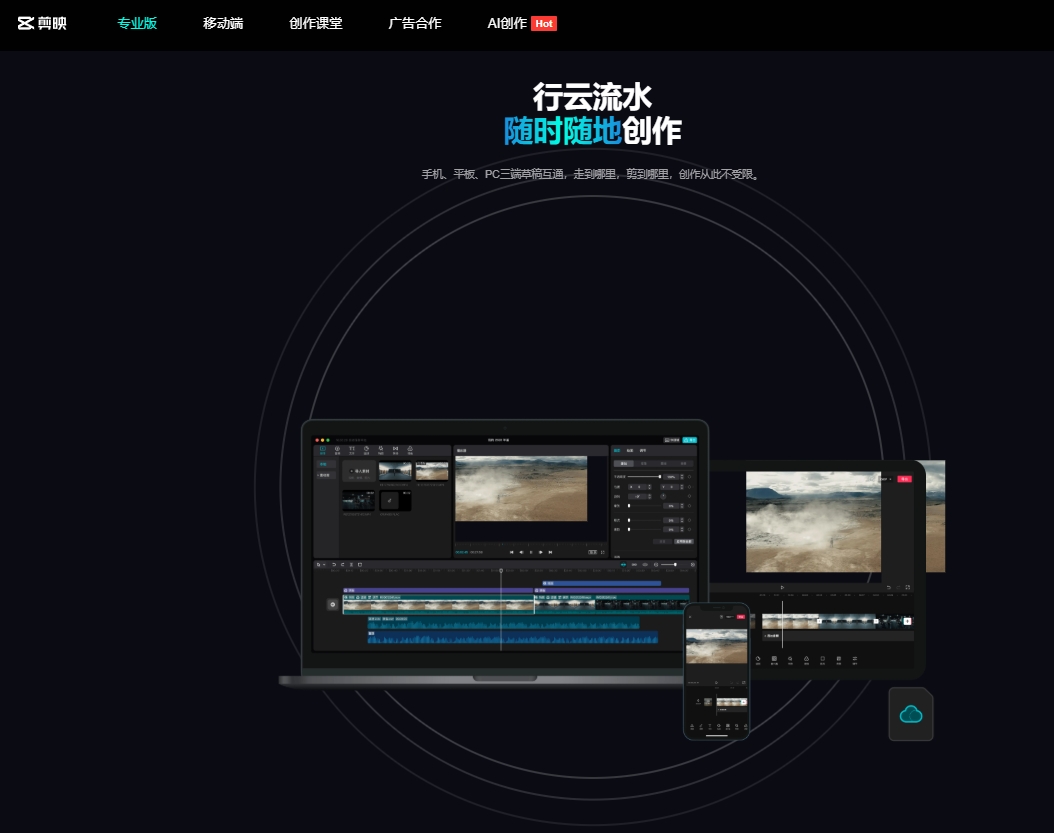Toggle clip linking in the timeline toolbar
Viewport: 1054px width, 833px height.
pyautogui.click(x=634, y=564)
